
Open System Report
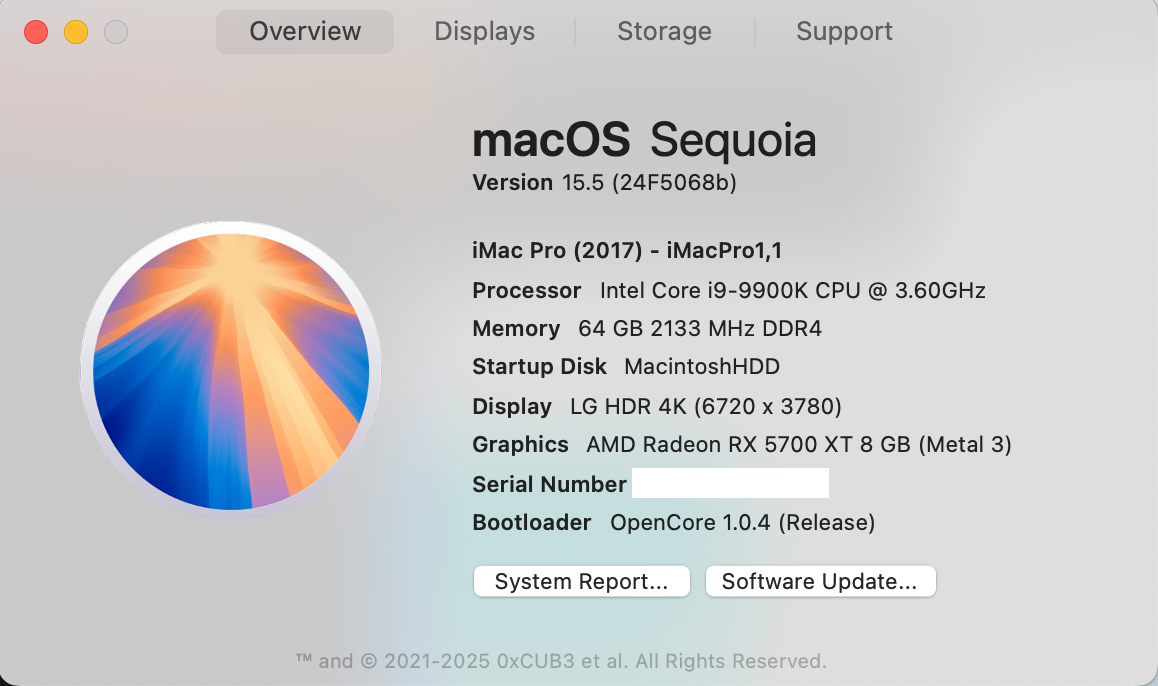click(581, 582)
